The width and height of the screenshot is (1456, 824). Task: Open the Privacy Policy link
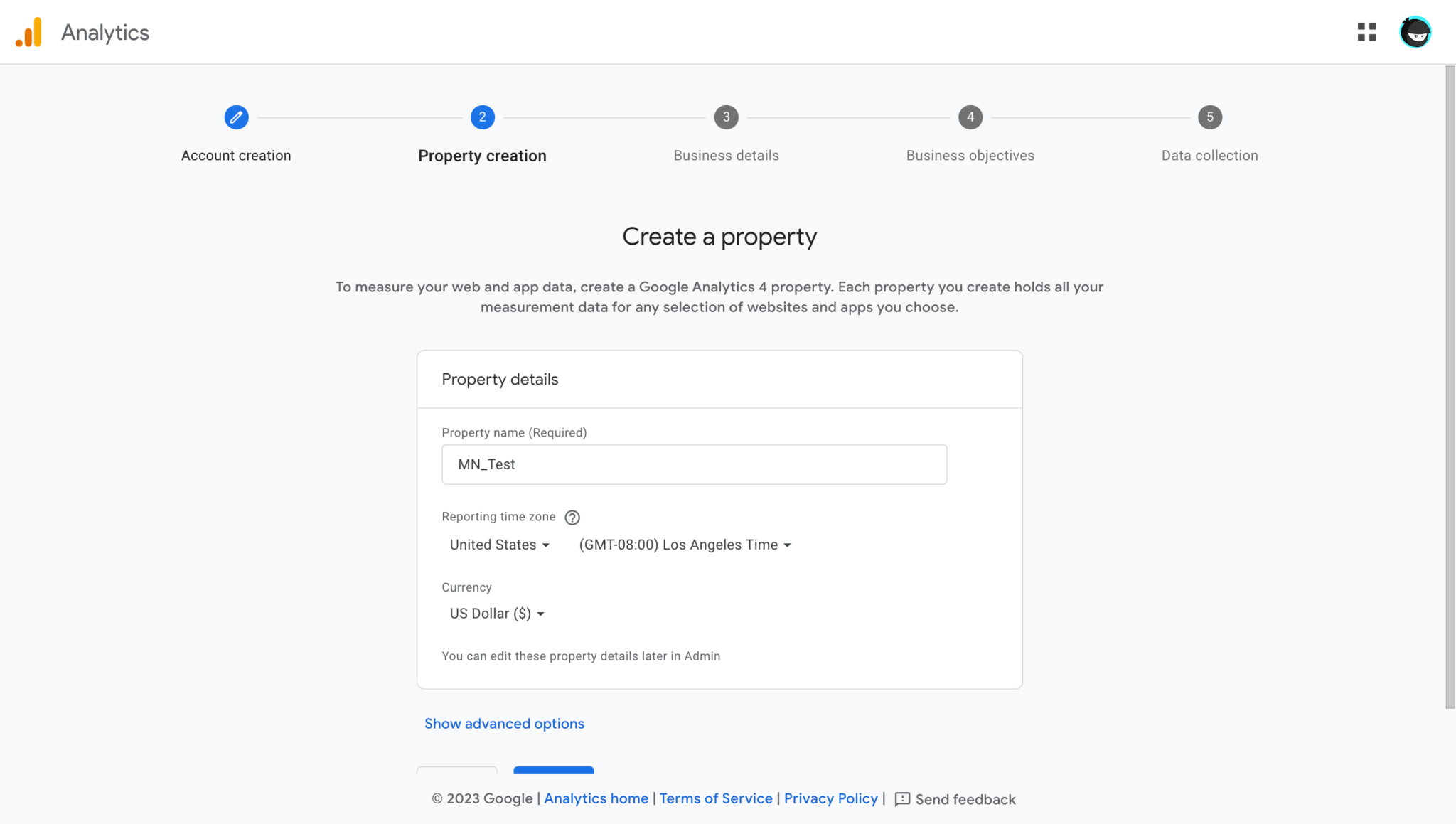pos(830,798)
